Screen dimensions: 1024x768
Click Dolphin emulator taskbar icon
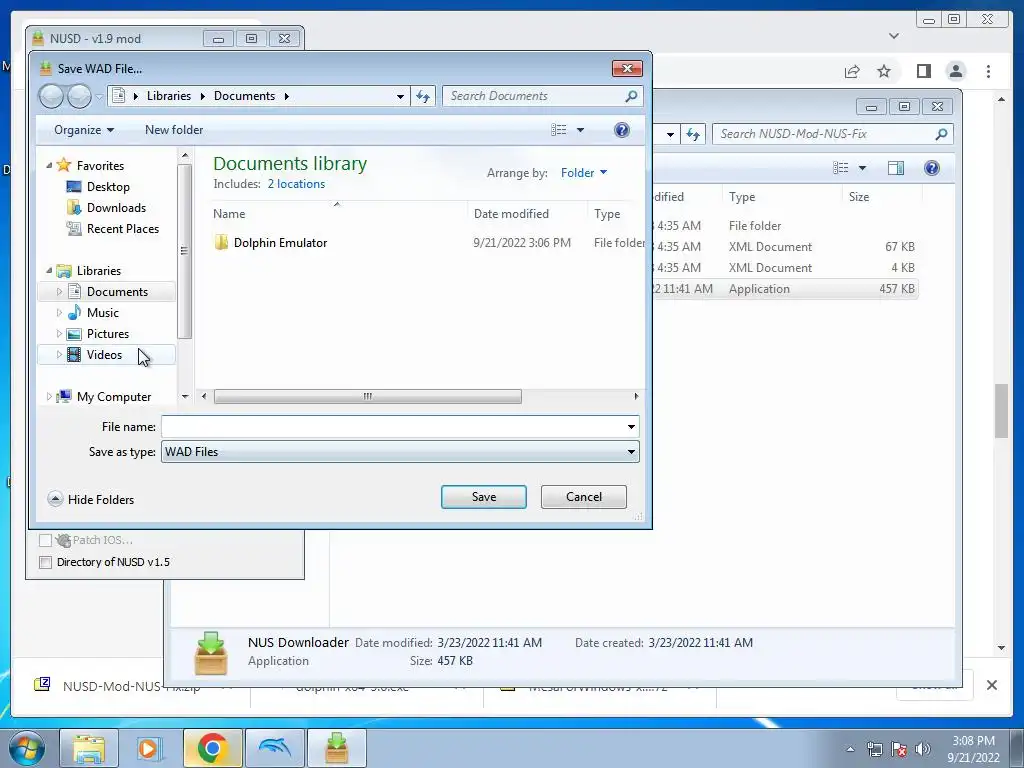[275, 748]
